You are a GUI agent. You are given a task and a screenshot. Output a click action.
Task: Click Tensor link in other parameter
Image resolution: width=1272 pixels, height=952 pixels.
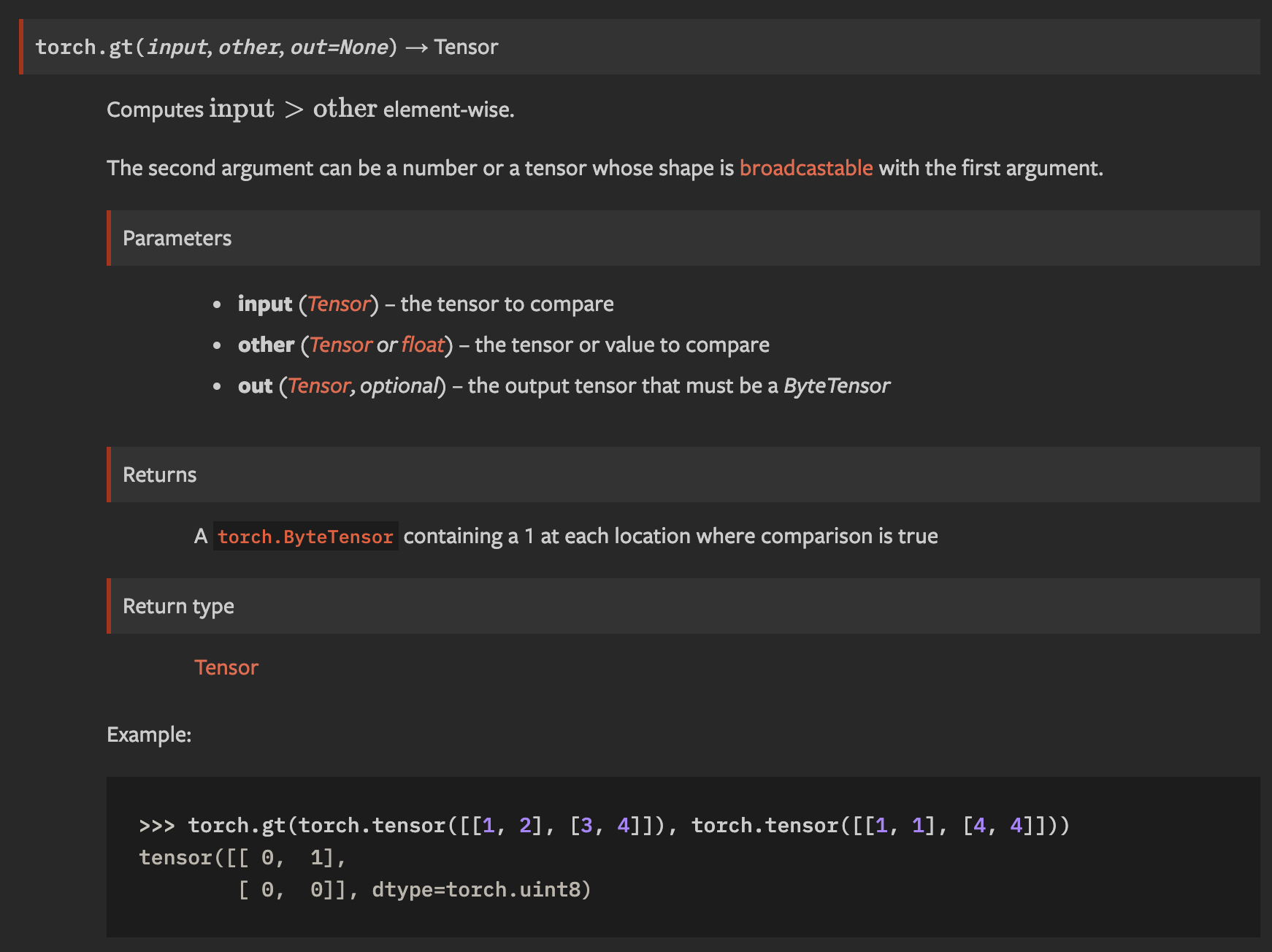341,345
